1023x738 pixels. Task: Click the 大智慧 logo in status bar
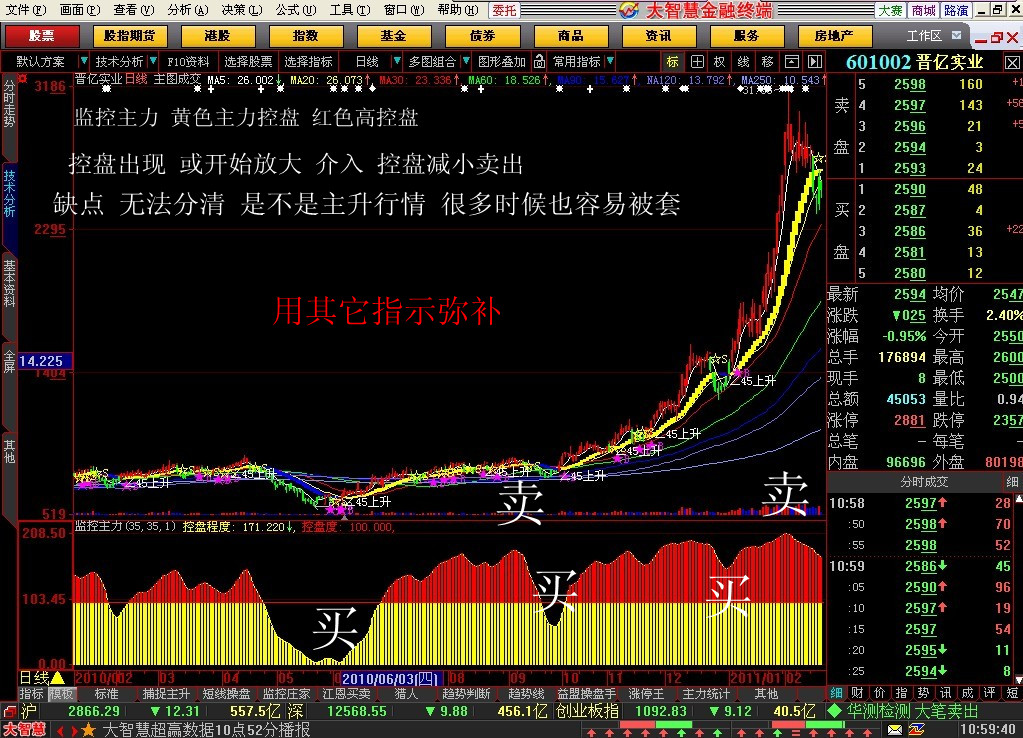[x=24, y=730]
